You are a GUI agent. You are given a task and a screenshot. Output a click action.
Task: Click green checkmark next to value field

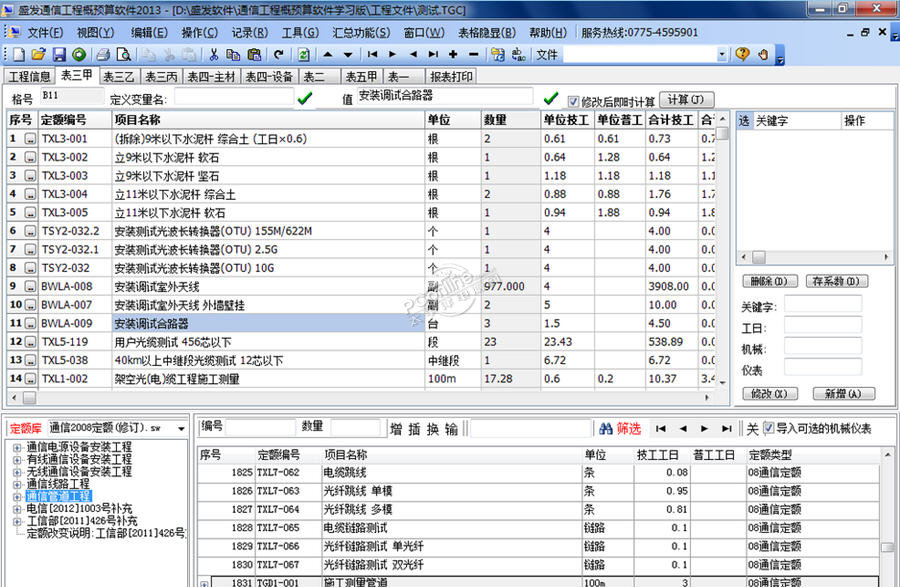551,98
